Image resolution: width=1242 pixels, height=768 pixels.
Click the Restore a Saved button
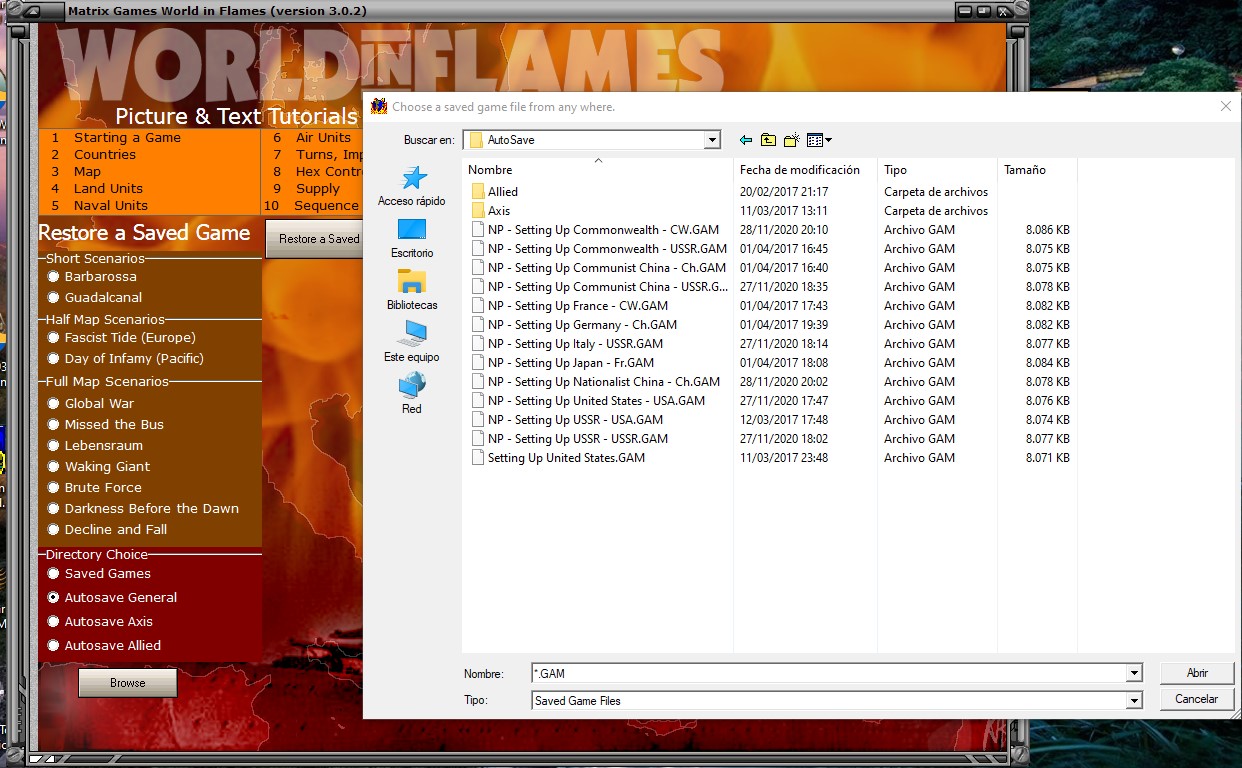(314, 239)
